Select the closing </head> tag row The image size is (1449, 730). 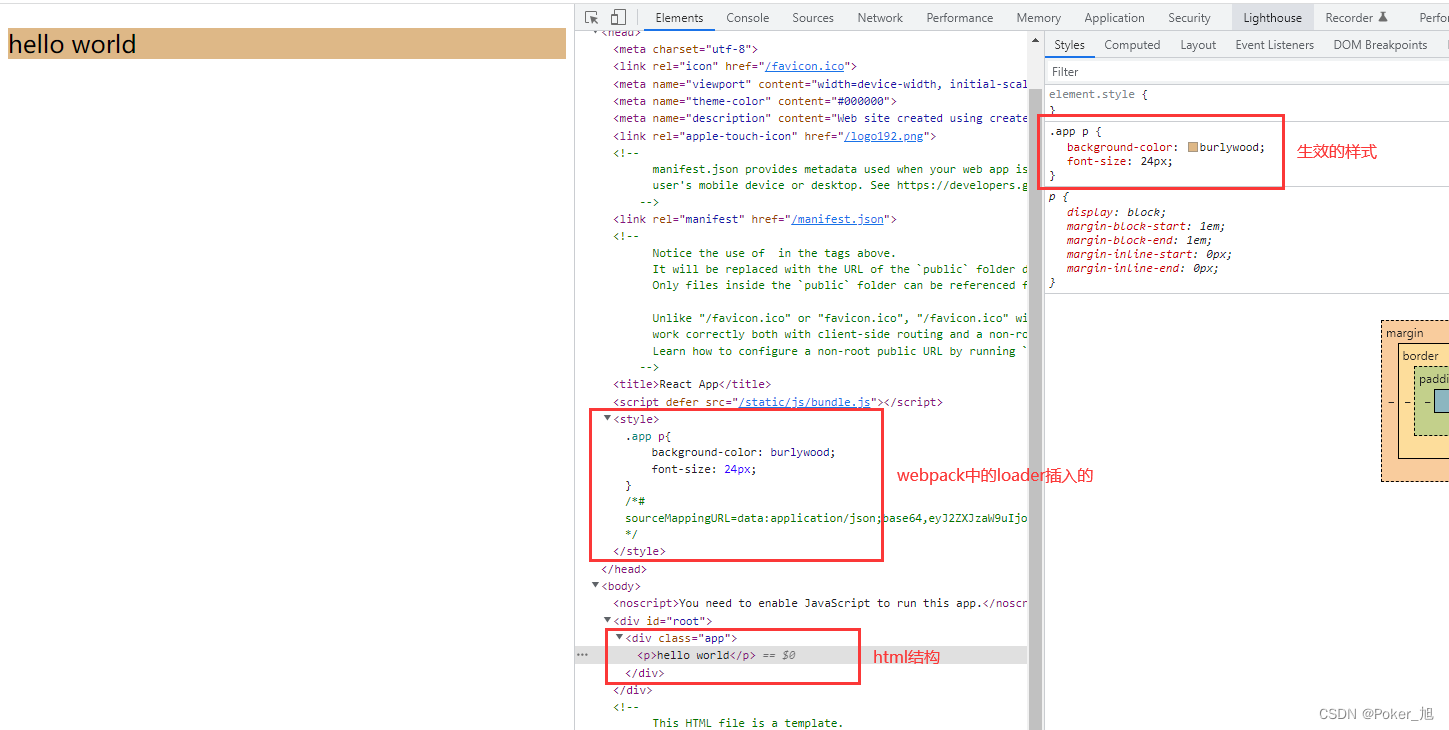pos(624,569)
